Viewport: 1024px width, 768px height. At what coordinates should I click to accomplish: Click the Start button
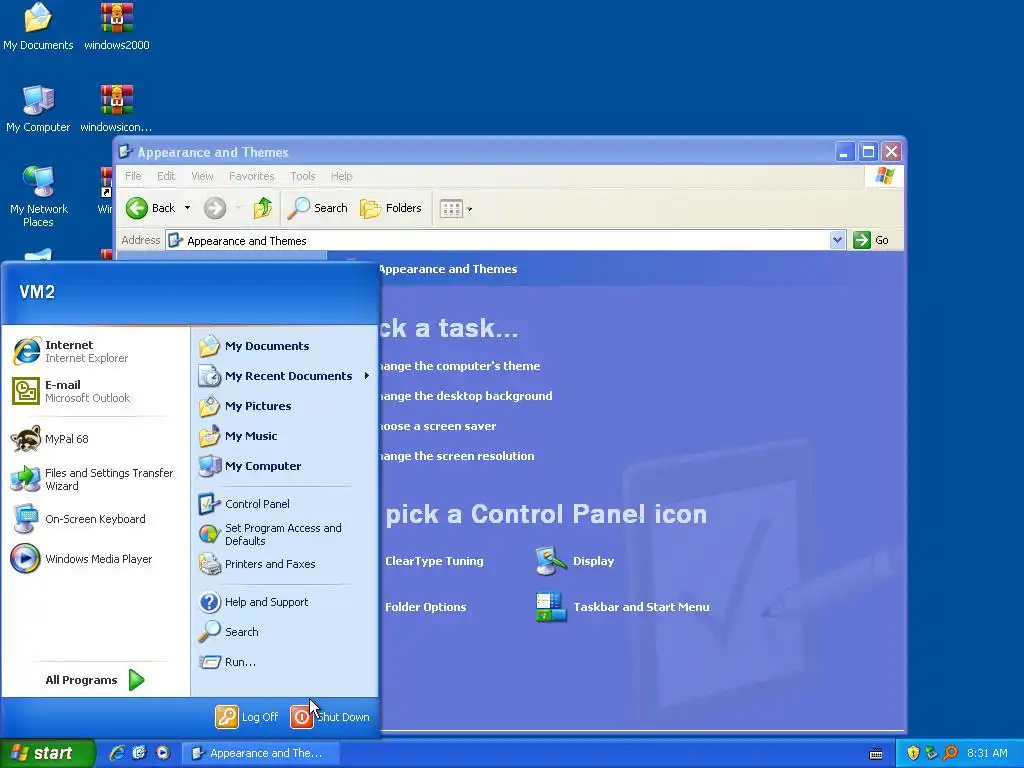[47, 753]
